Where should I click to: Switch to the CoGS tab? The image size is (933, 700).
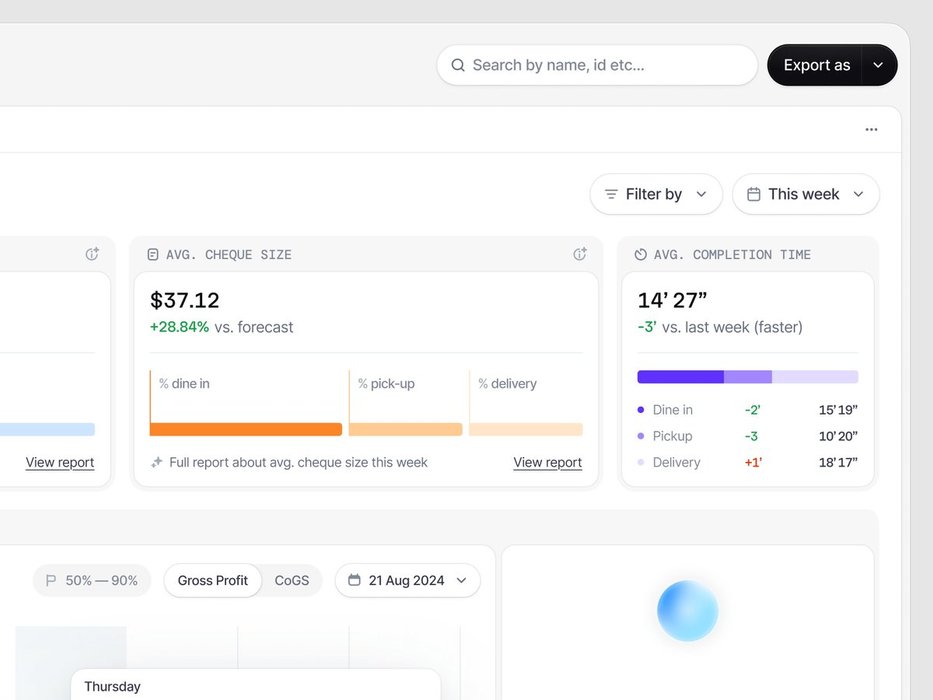(292, 580)
